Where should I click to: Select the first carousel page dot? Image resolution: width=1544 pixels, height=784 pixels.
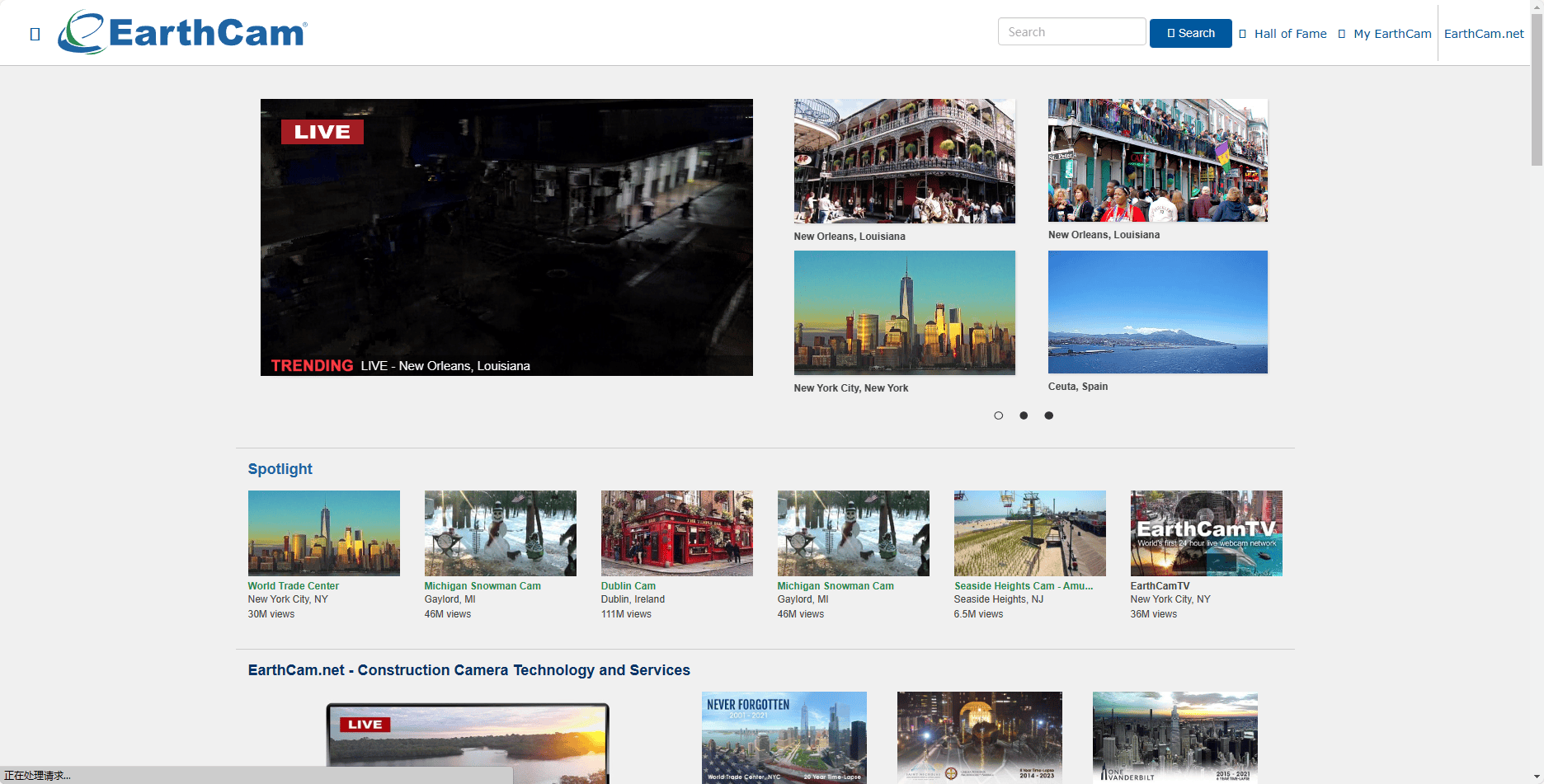click(998, 415)
